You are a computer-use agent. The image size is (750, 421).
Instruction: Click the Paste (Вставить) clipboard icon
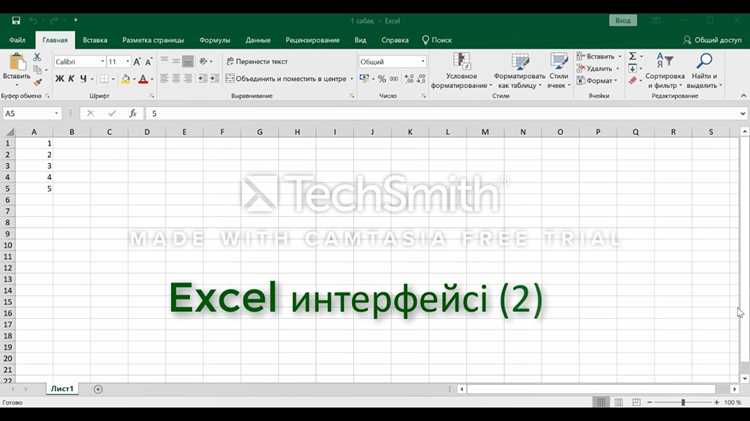coord(17,63)
